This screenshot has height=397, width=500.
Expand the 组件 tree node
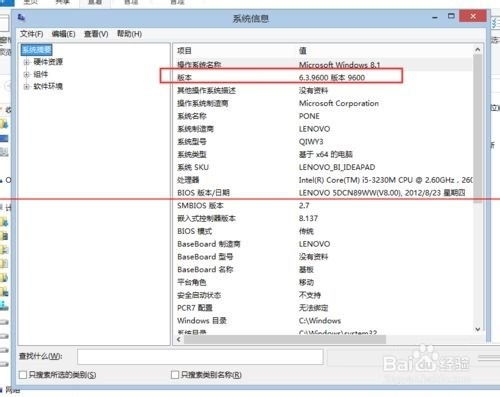coord(26,74)
